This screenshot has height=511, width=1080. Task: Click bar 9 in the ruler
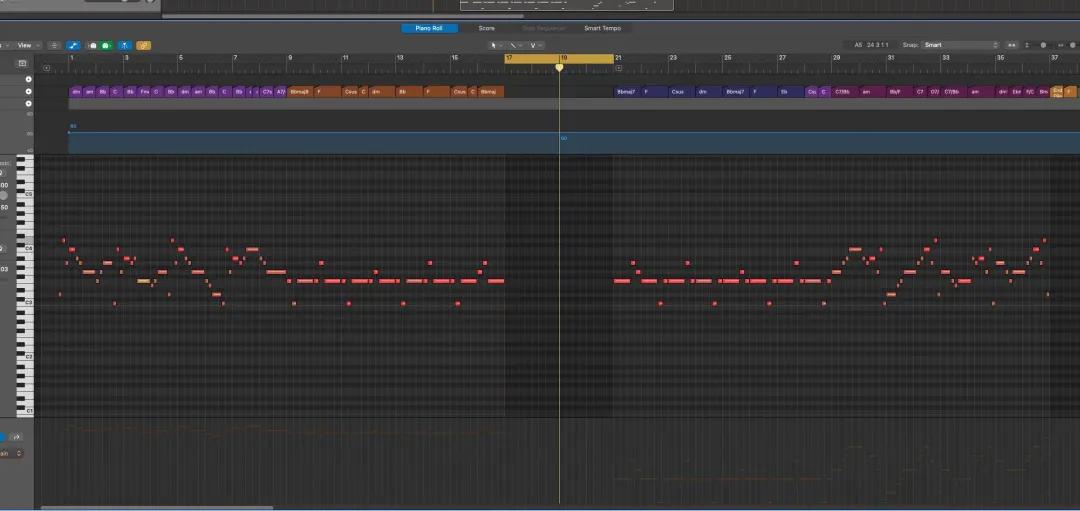click(x=290, y=59)
